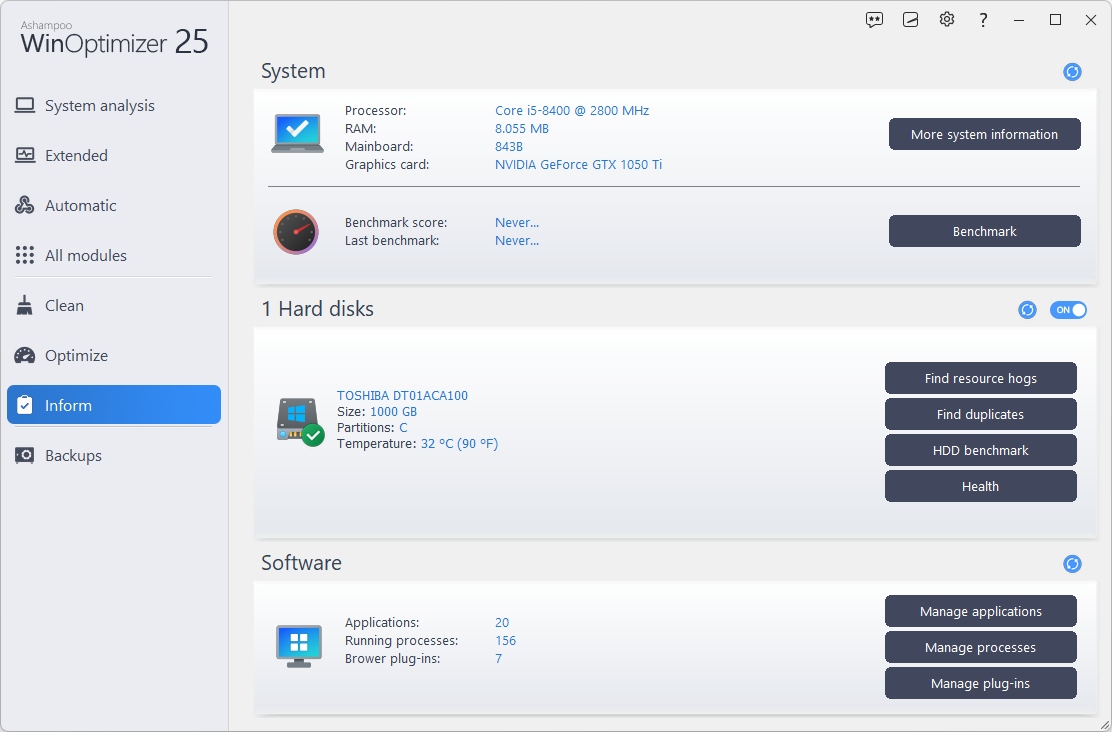Viewport: 1112px width, 732px height.
Task: Click the feedback speech bubble icon
Action: pyautogui.click(x=874, y=20)
